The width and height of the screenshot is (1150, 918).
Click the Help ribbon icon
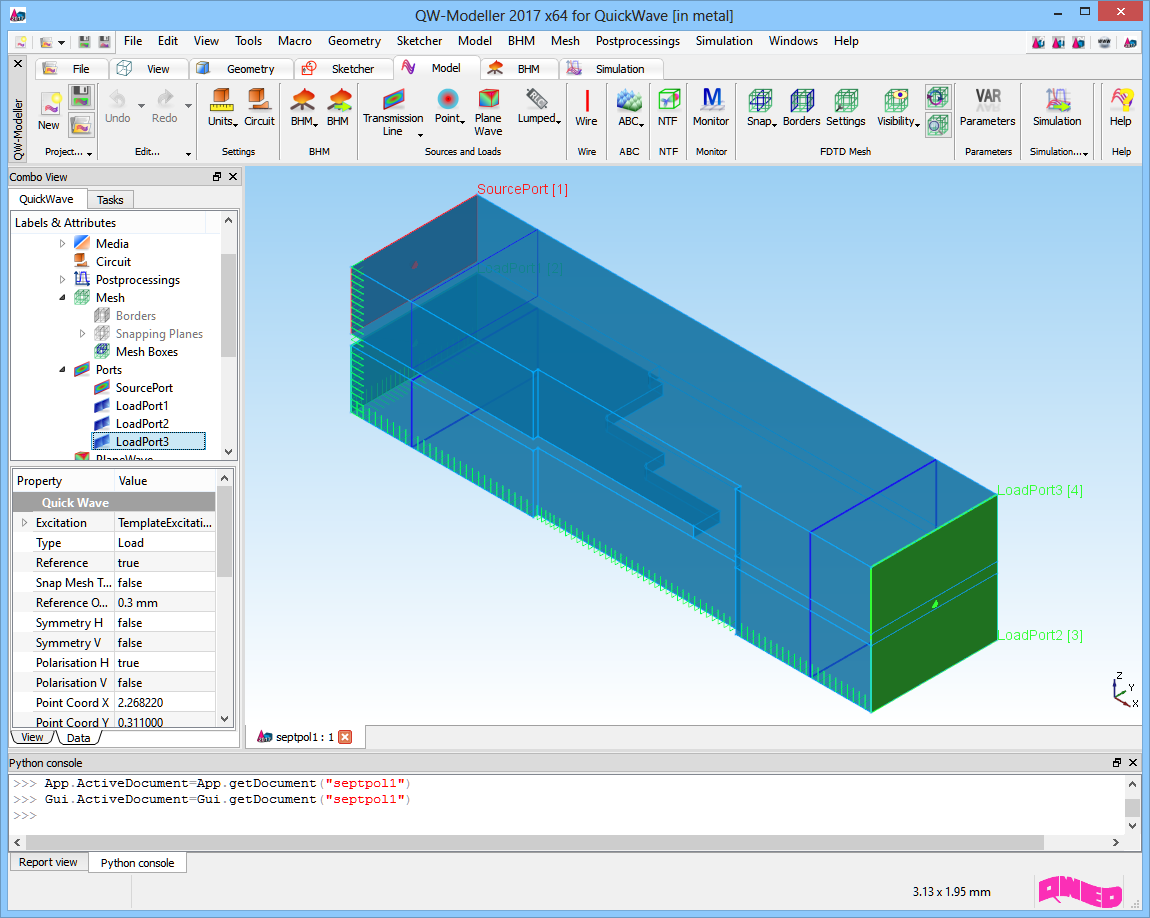(x=1121, y=100)
